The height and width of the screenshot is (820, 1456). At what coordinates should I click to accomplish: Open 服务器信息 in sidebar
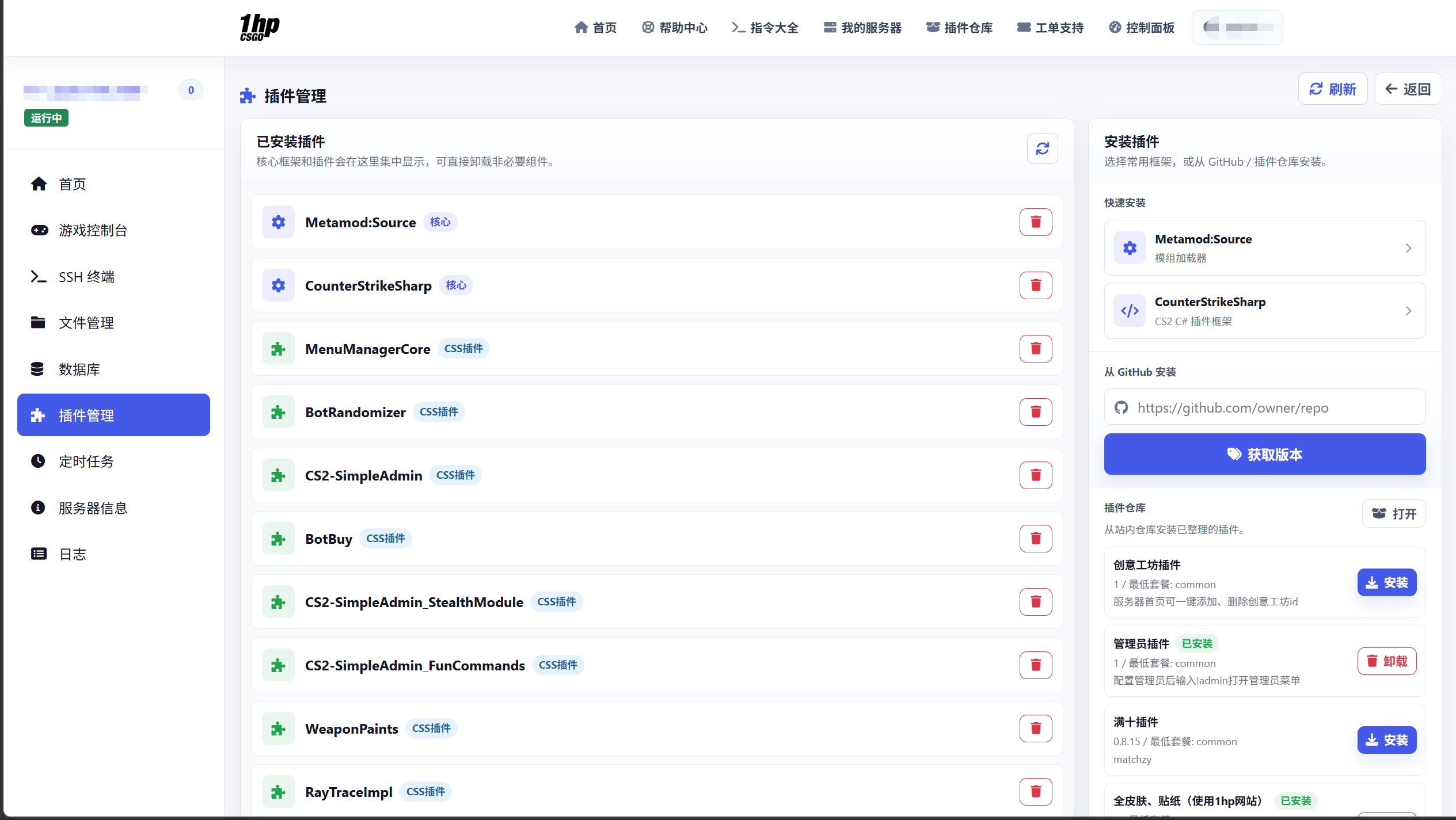click(113, 508)
